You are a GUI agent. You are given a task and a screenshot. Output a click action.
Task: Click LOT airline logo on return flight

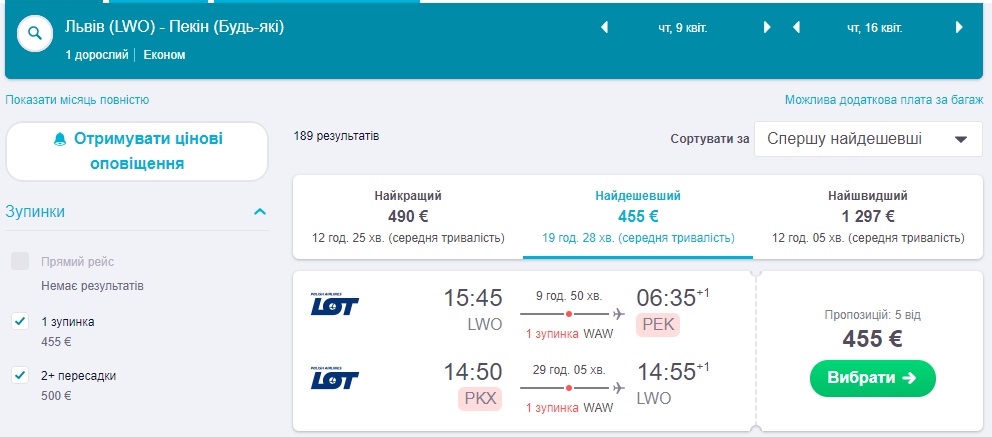click(335, 378)
